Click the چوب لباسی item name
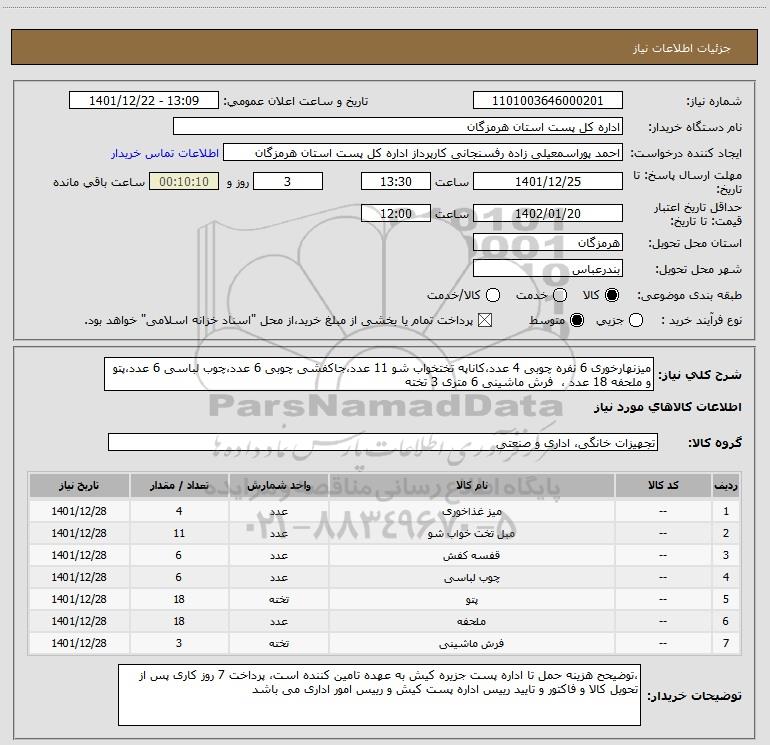The width and height of the screenshot is (770, 745). 471,578
